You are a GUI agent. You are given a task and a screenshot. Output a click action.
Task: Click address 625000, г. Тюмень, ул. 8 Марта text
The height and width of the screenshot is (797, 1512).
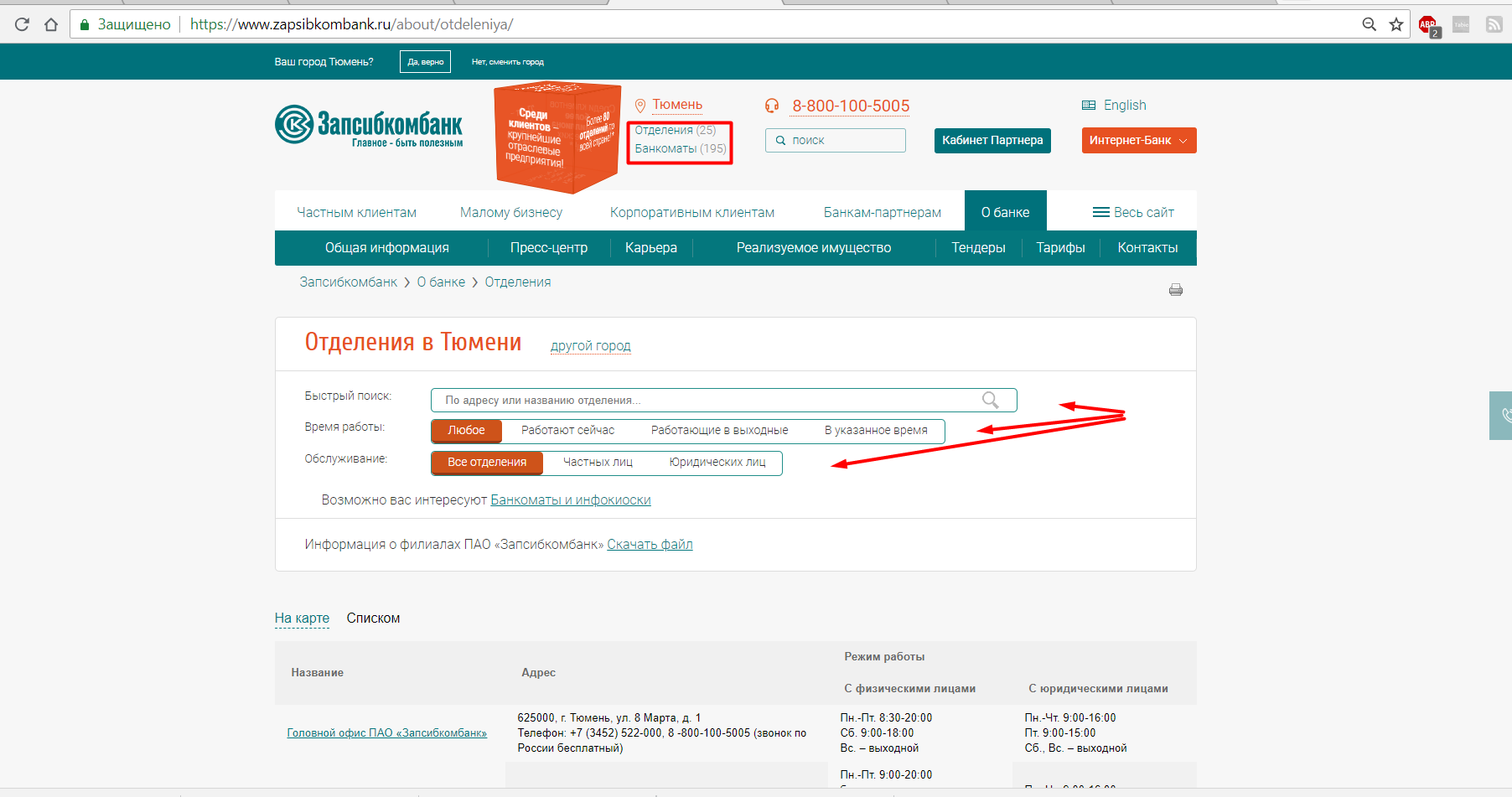[x=609, y=717]
